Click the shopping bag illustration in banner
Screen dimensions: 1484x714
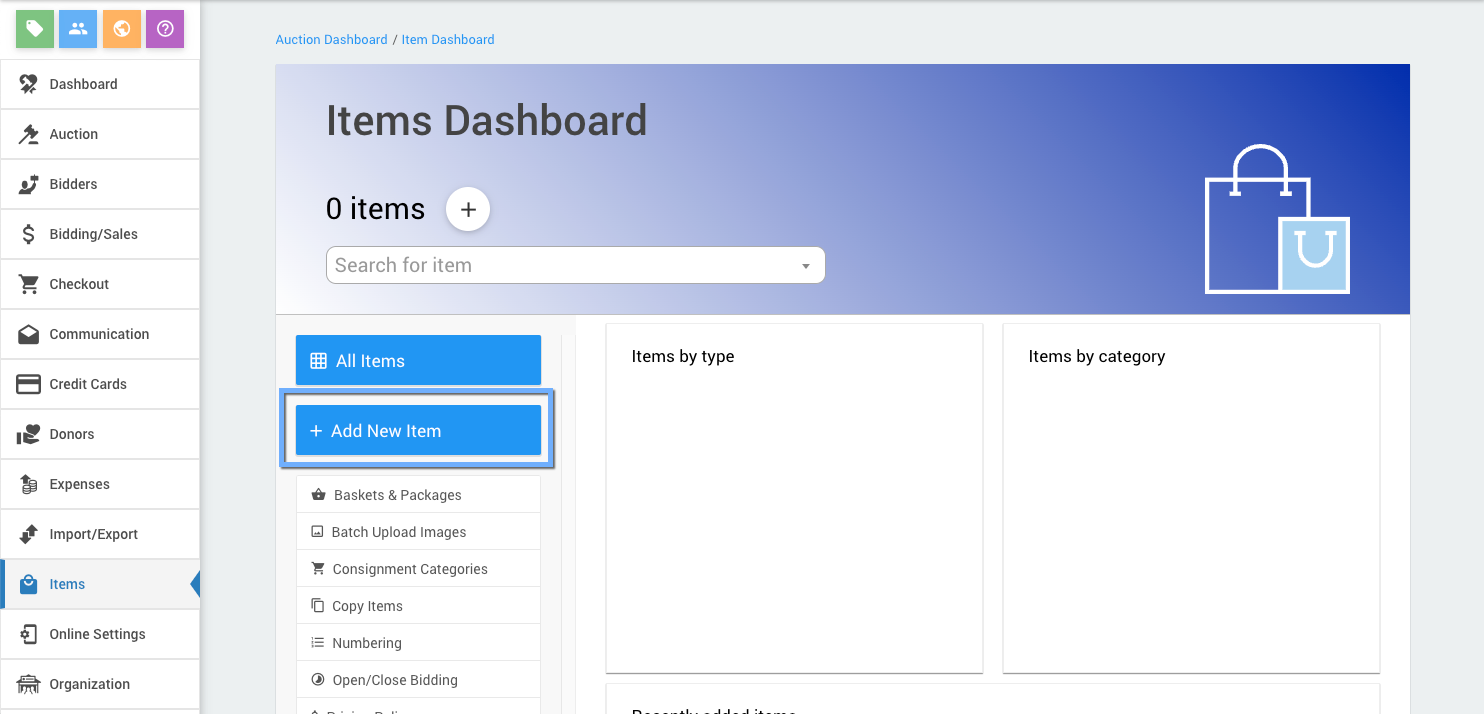coord(1276,222)
